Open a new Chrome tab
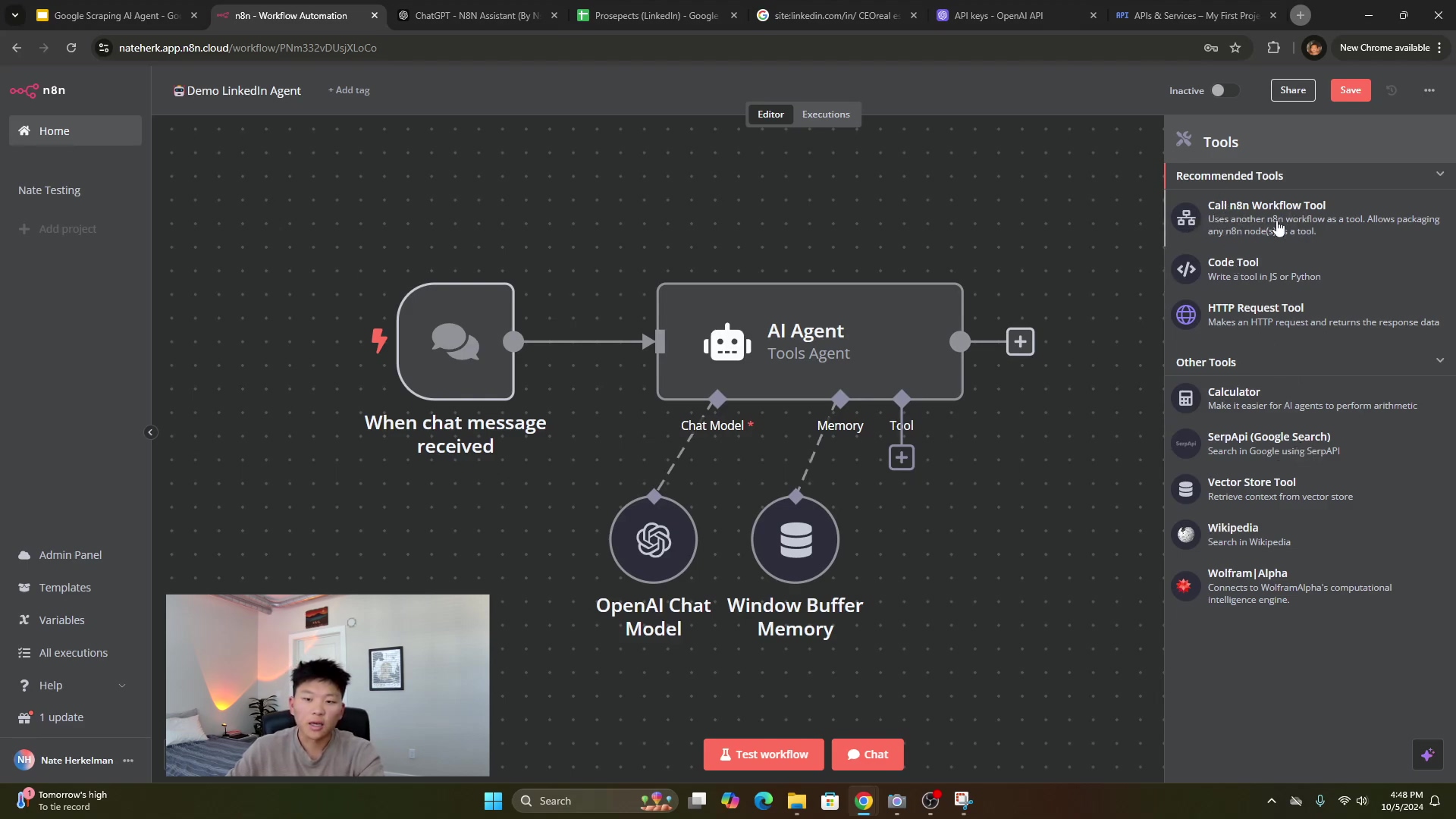 pyautogui.click(x=1301, y=15)
